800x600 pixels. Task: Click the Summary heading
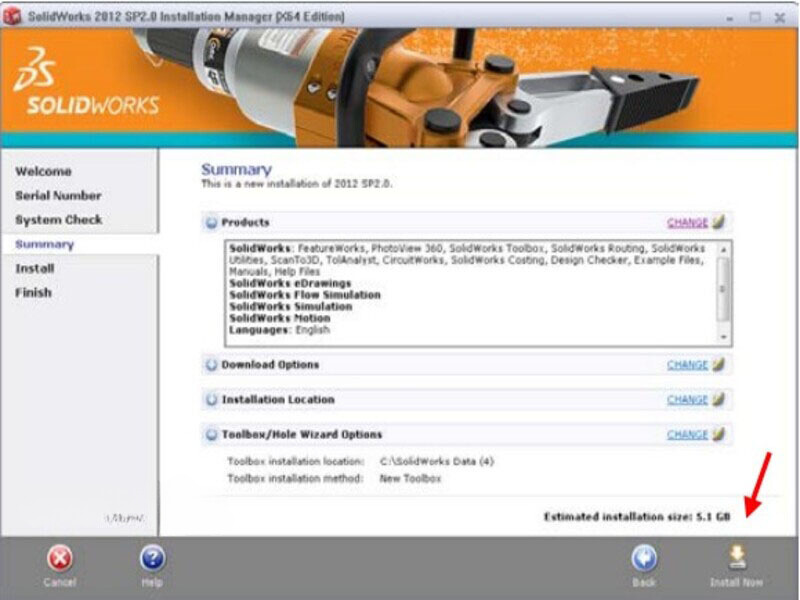236,169
